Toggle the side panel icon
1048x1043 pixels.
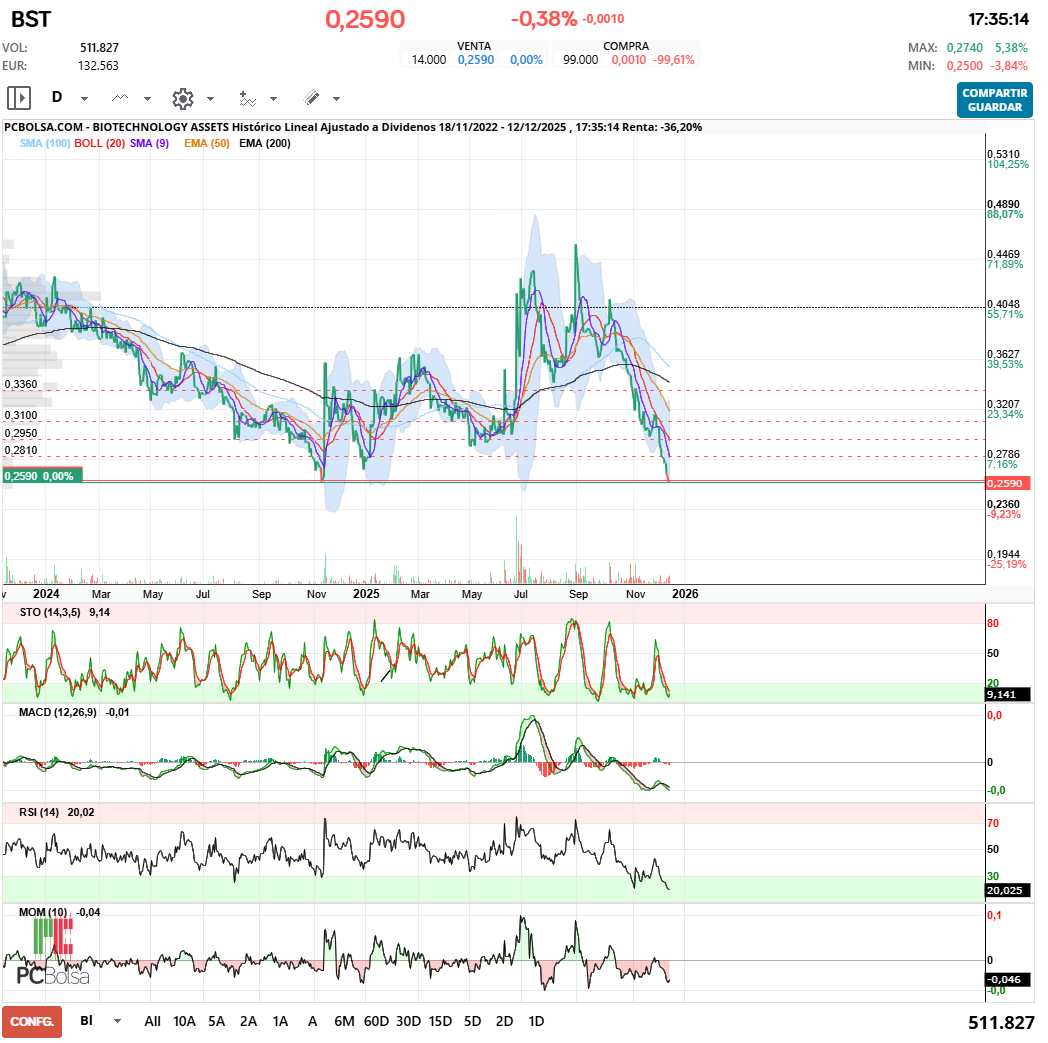pyautogui.click(x=19, y=98)
